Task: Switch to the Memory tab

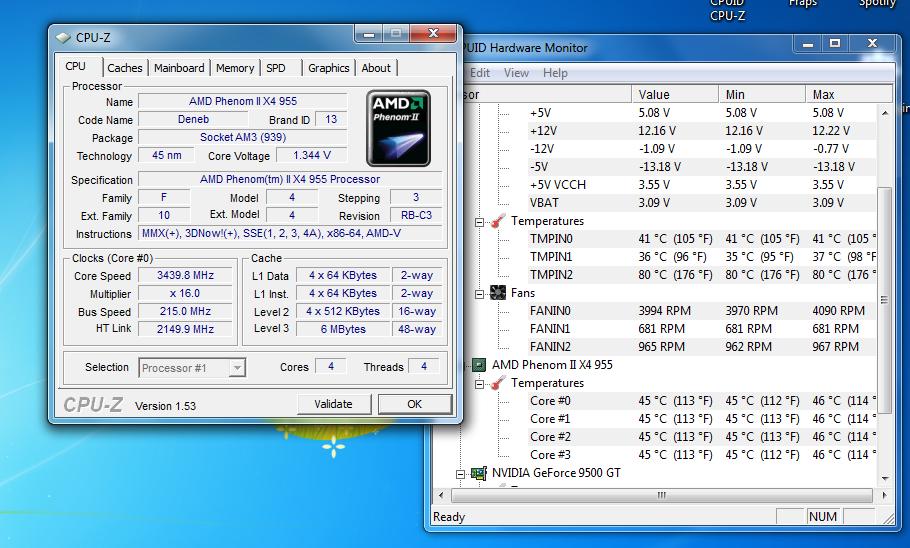Action: click(x=235, y=68)
